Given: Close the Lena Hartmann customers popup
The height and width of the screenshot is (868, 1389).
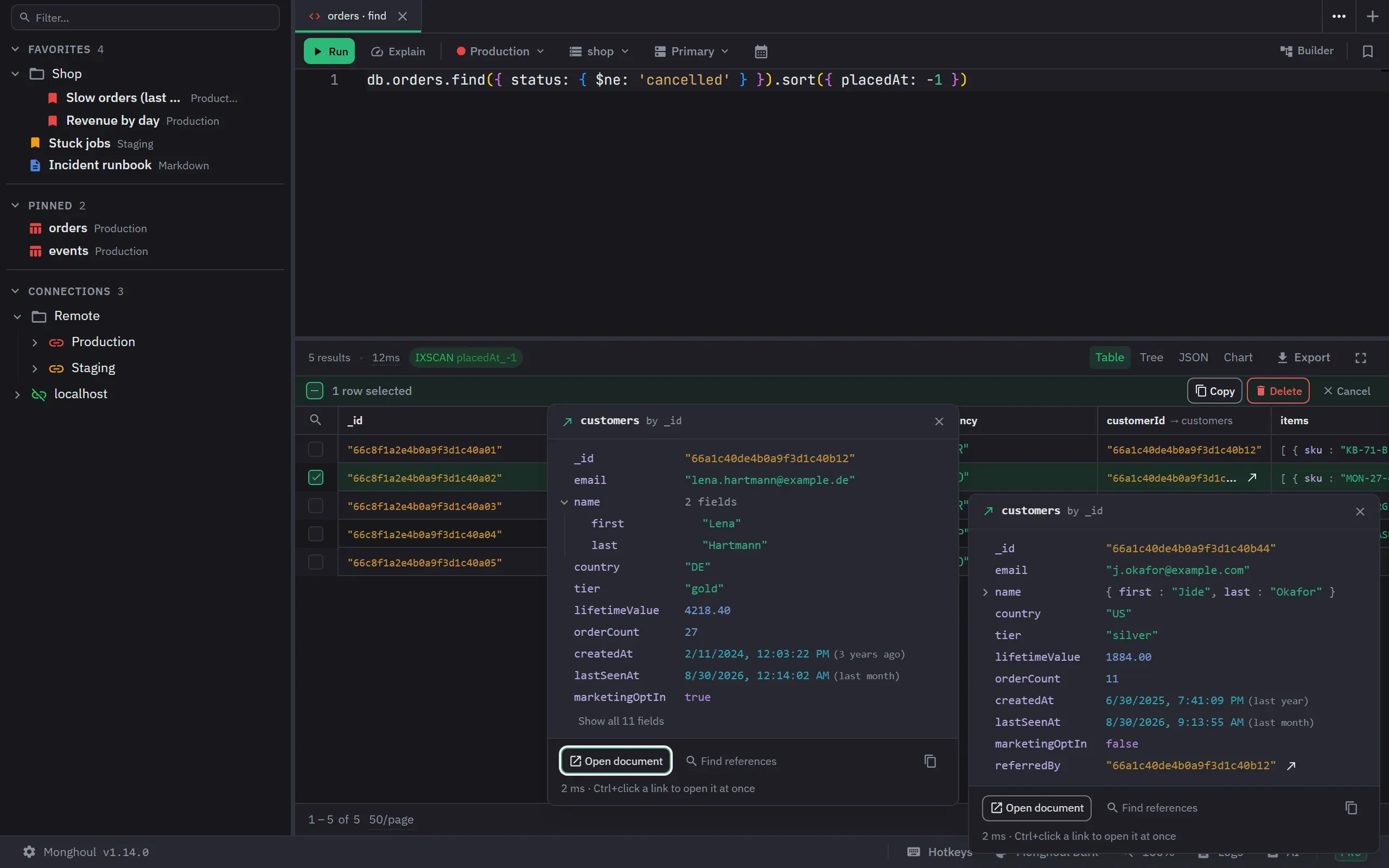Looking at the screenshot, I should coord(939,422).
